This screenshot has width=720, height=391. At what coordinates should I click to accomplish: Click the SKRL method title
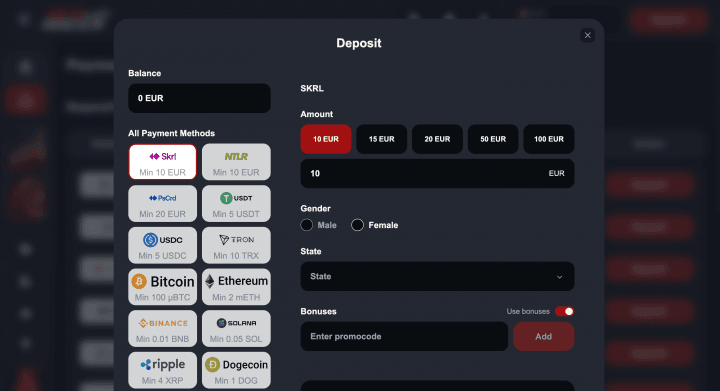(312, 88)
